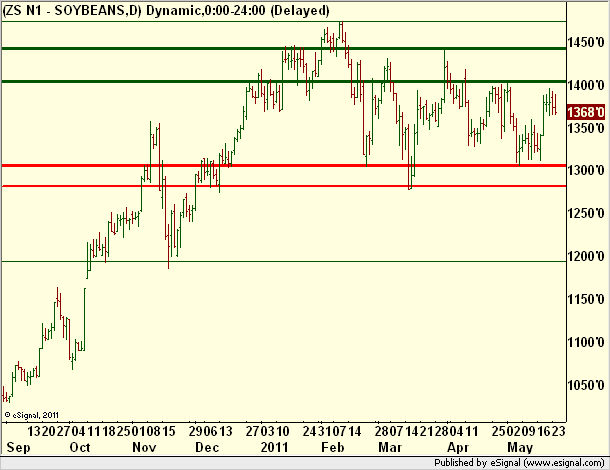Image resolution: width=610 pixels, height=470 pixels.
Task: Click the 1300'0 price axis label
Action: coord(586,170)
